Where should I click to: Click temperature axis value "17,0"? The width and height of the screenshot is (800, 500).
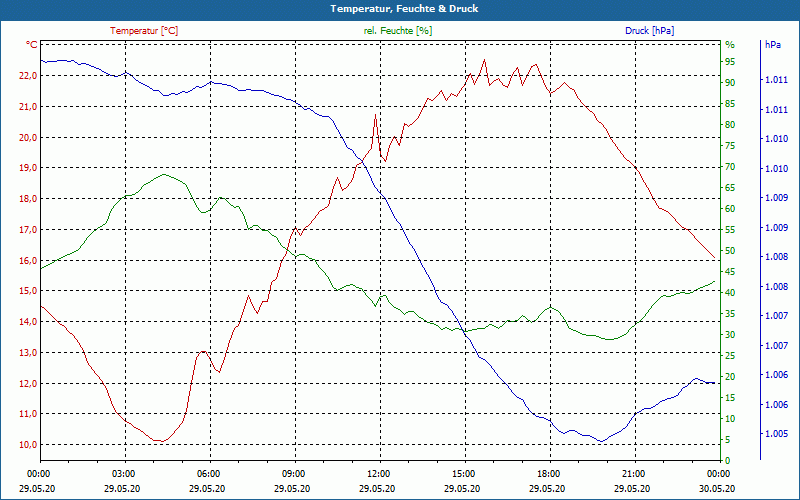(x=28, y=230)
